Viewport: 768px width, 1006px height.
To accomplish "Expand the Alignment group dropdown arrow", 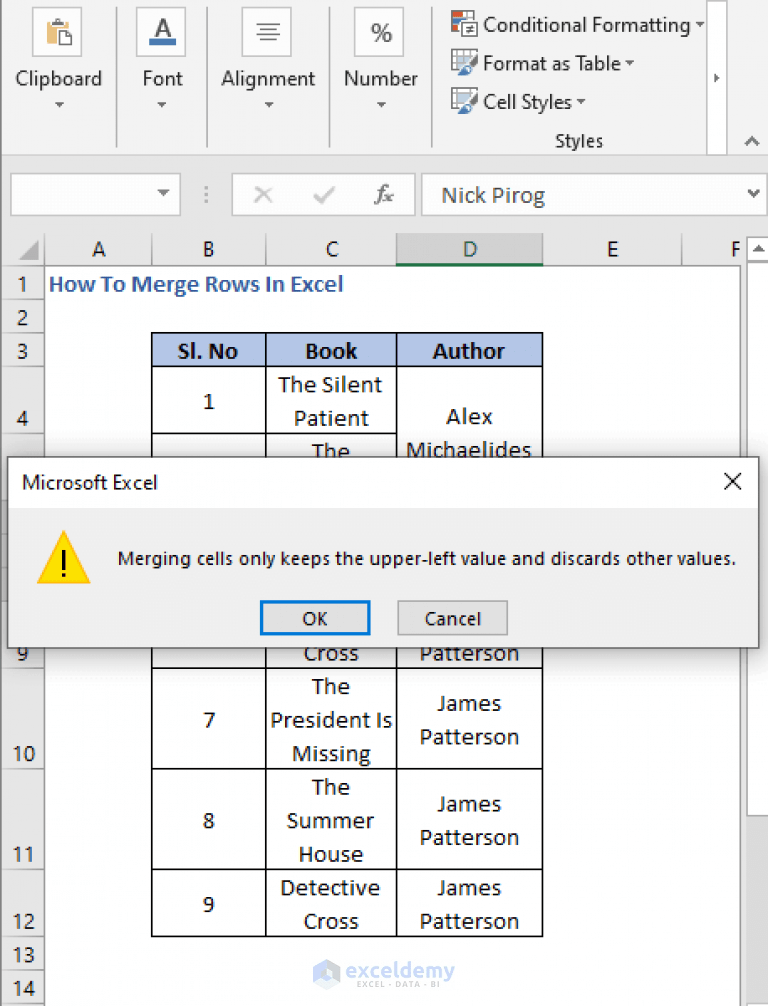I will (x=269, y=105).
